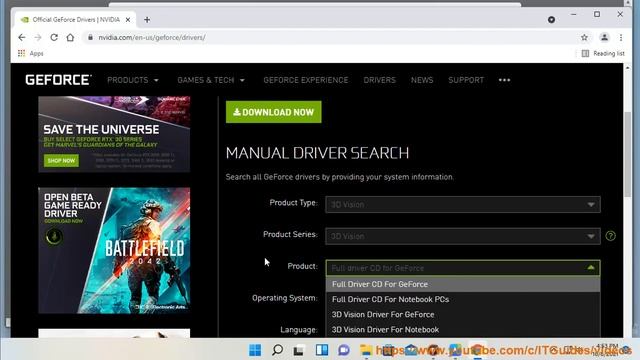Image resolution: width=640 pixels, height=360 pixels.
Task: Click the address bar URL
Action: point(151,37)
